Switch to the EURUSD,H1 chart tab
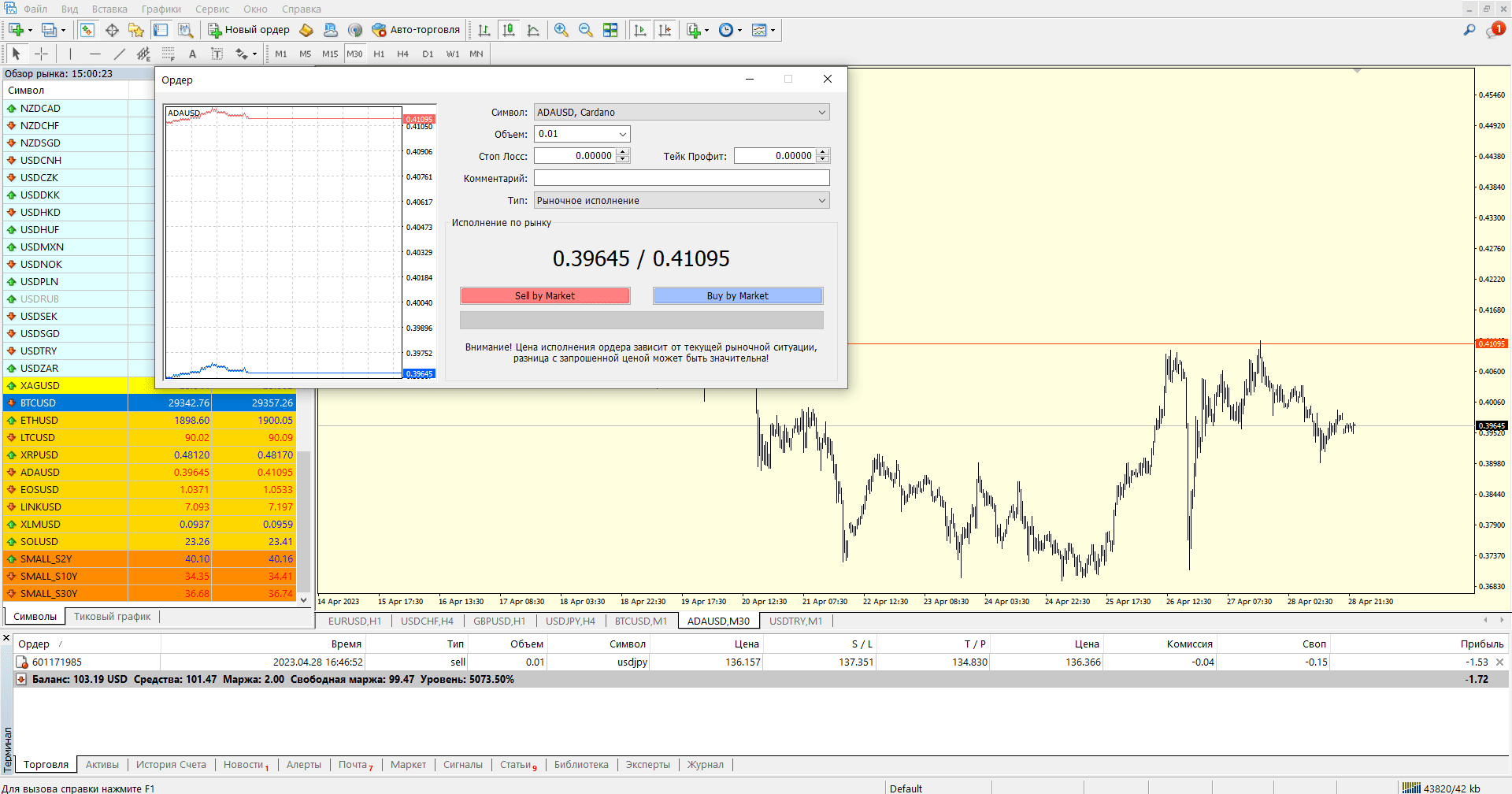The height and width of the screenshot is (794, 1512). tap(354, 621)
